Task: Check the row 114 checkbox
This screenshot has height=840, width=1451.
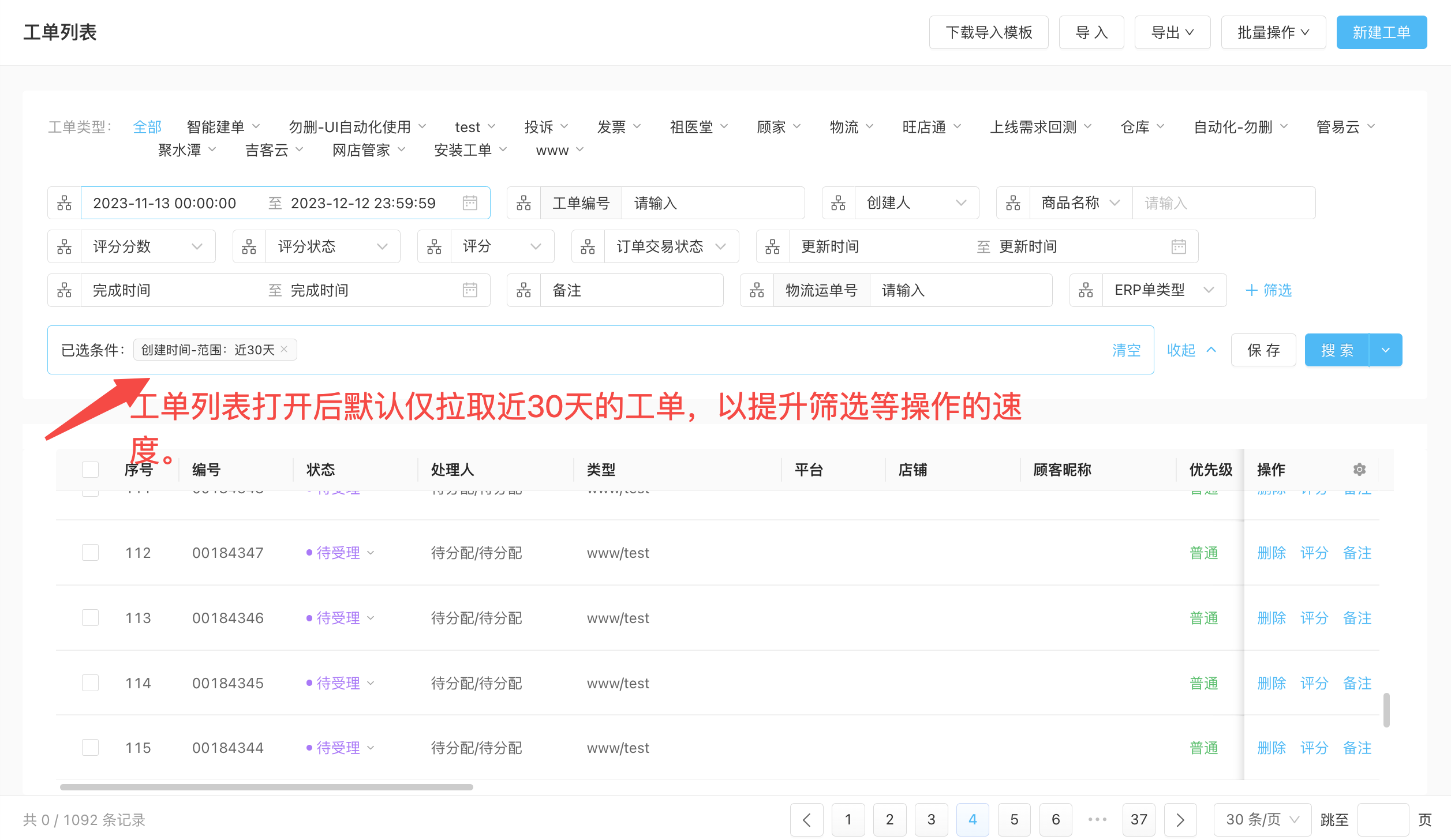Action: [90, 683]
